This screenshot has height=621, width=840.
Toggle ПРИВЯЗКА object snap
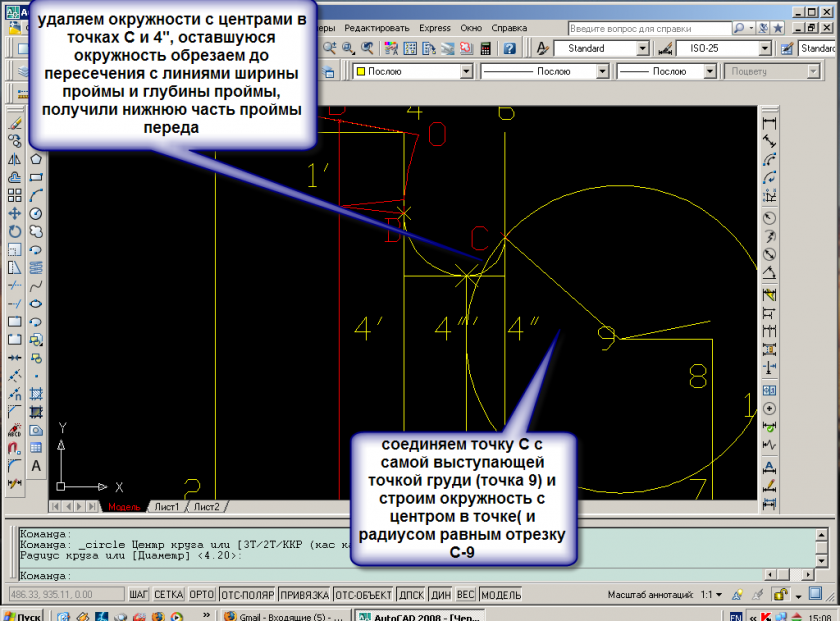304,594
